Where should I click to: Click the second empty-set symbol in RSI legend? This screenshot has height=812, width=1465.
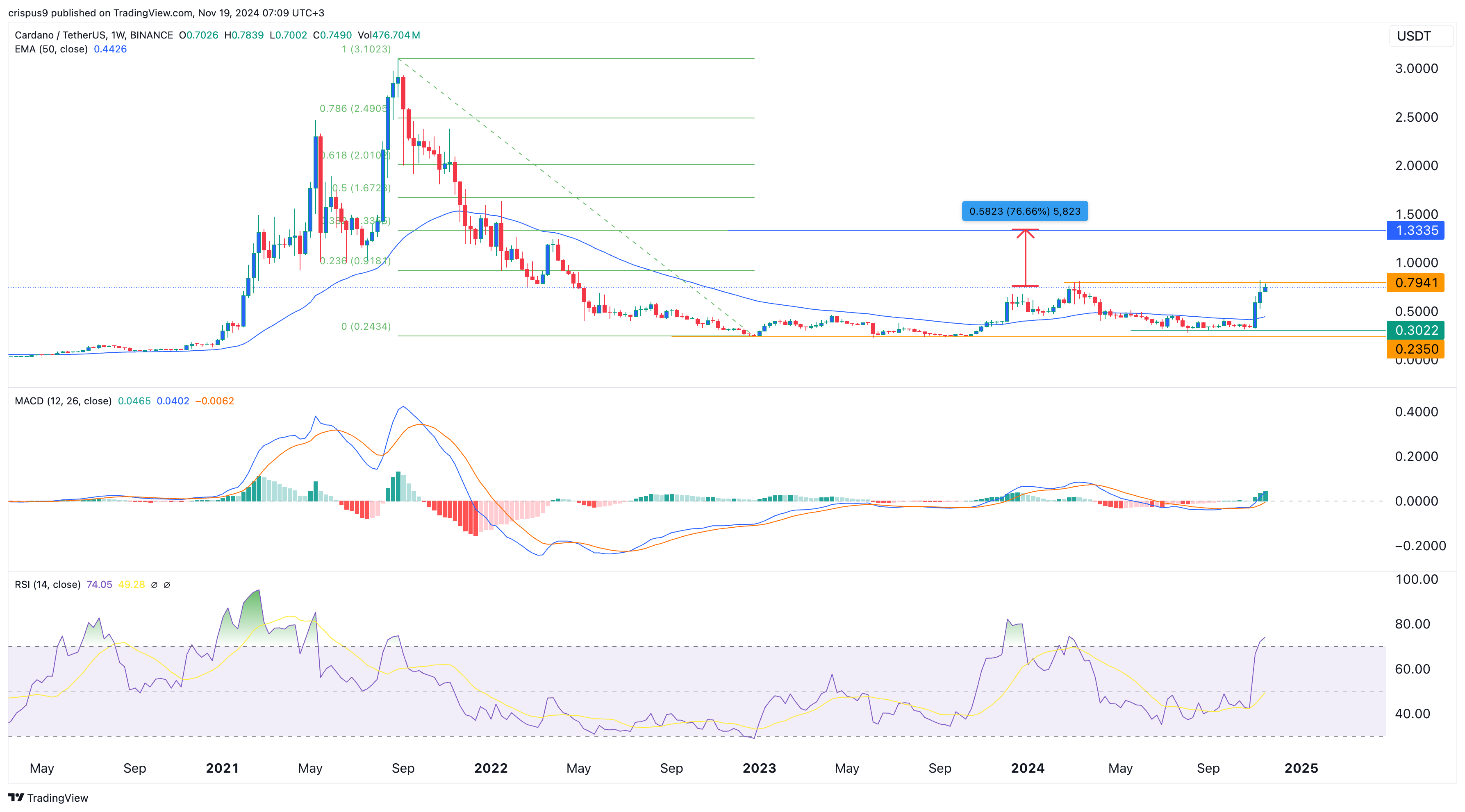point(167,585)
